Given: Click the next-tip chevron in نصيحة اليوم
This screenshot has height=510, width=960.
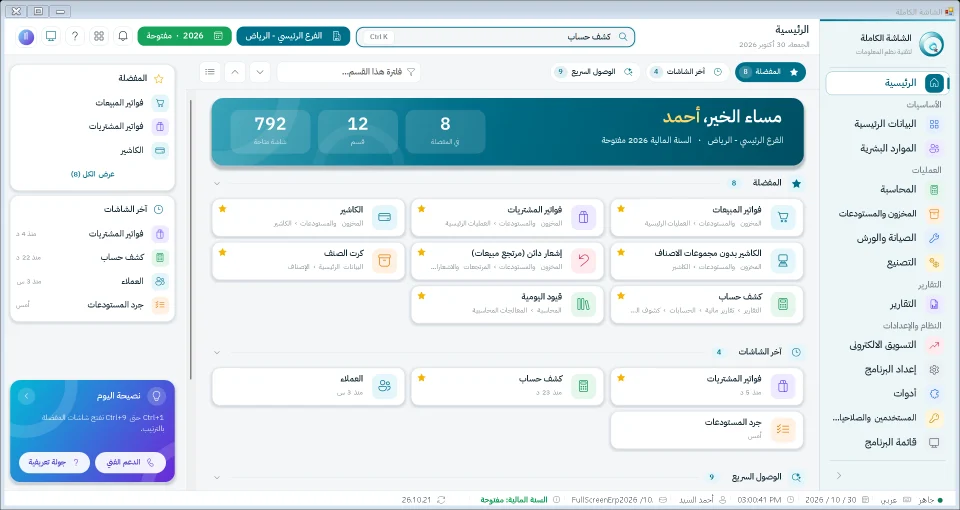Looking at the screenshot, I should [x=26, y=396].
